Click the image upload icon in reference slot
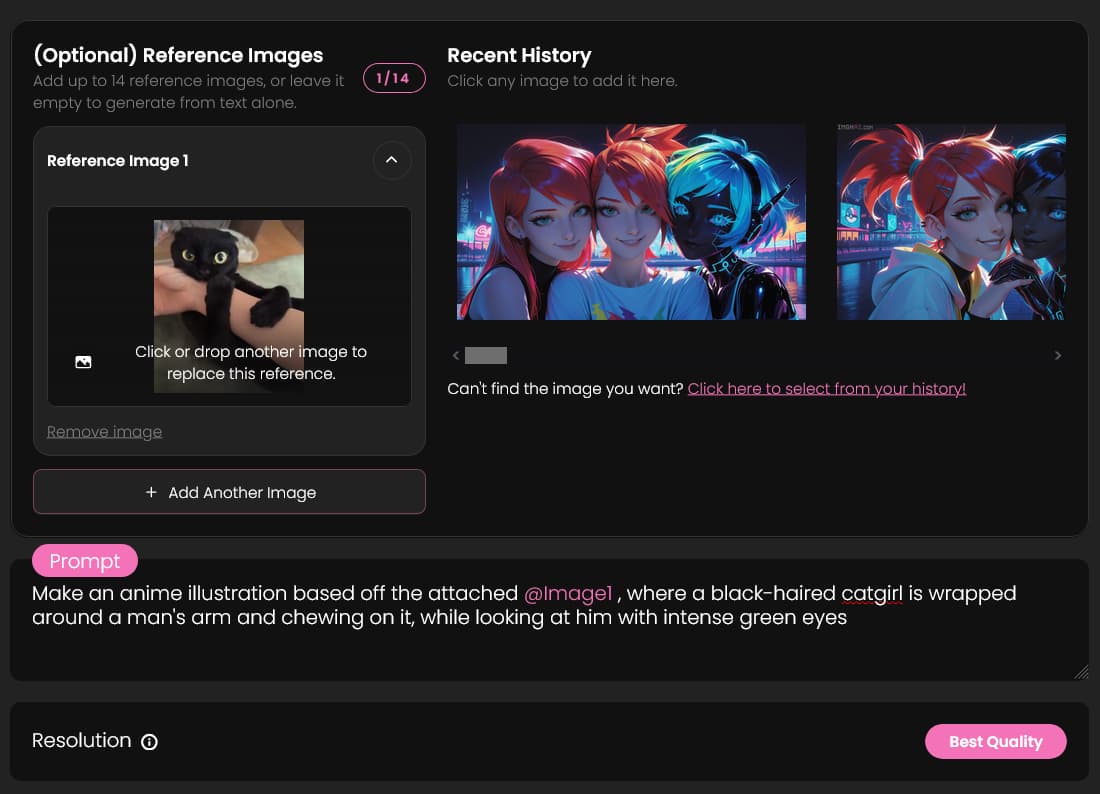Image resolution: width=1100 pixels, height=794 pixels. pos(83,362)
